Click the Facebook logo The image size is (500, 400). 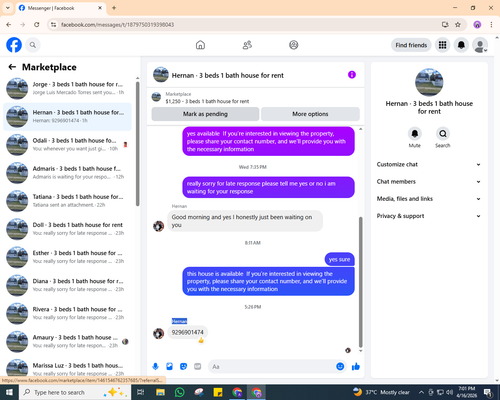tap(14, 45)
